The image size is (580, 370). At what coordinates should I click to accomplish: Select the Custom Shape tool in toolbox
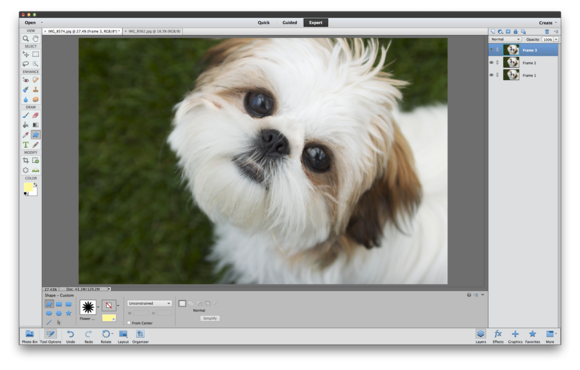tap(36, 135)
